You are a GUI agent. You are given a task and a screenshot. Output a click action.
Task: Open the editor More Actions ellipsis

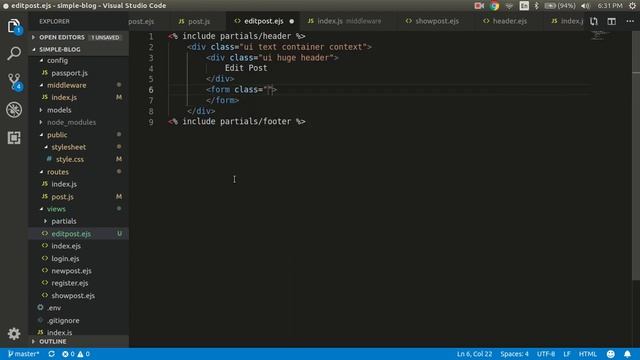click(x=630, y=21)
